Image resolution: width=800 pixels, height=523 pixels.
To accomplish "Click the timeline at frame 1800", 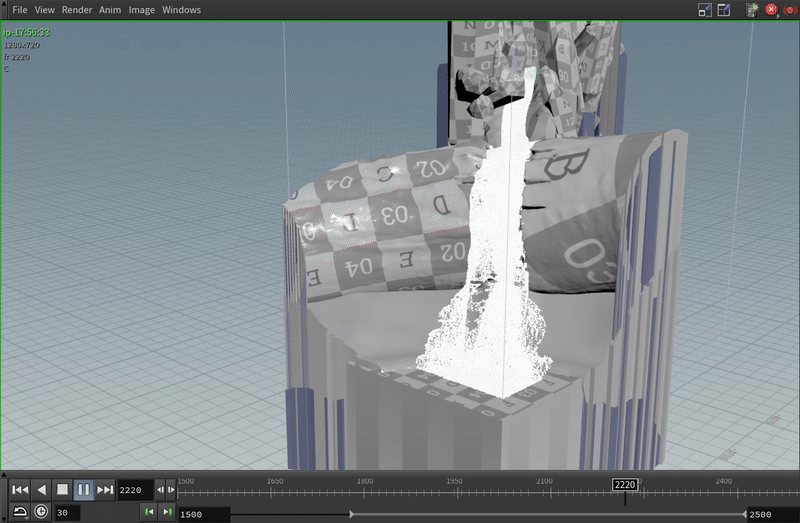I will 364,492.
